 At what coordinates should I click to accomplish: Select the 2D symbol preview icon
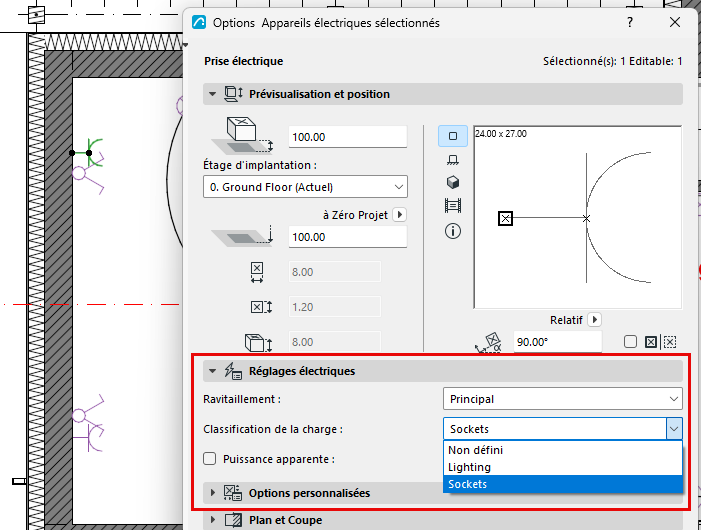(452, 136)
